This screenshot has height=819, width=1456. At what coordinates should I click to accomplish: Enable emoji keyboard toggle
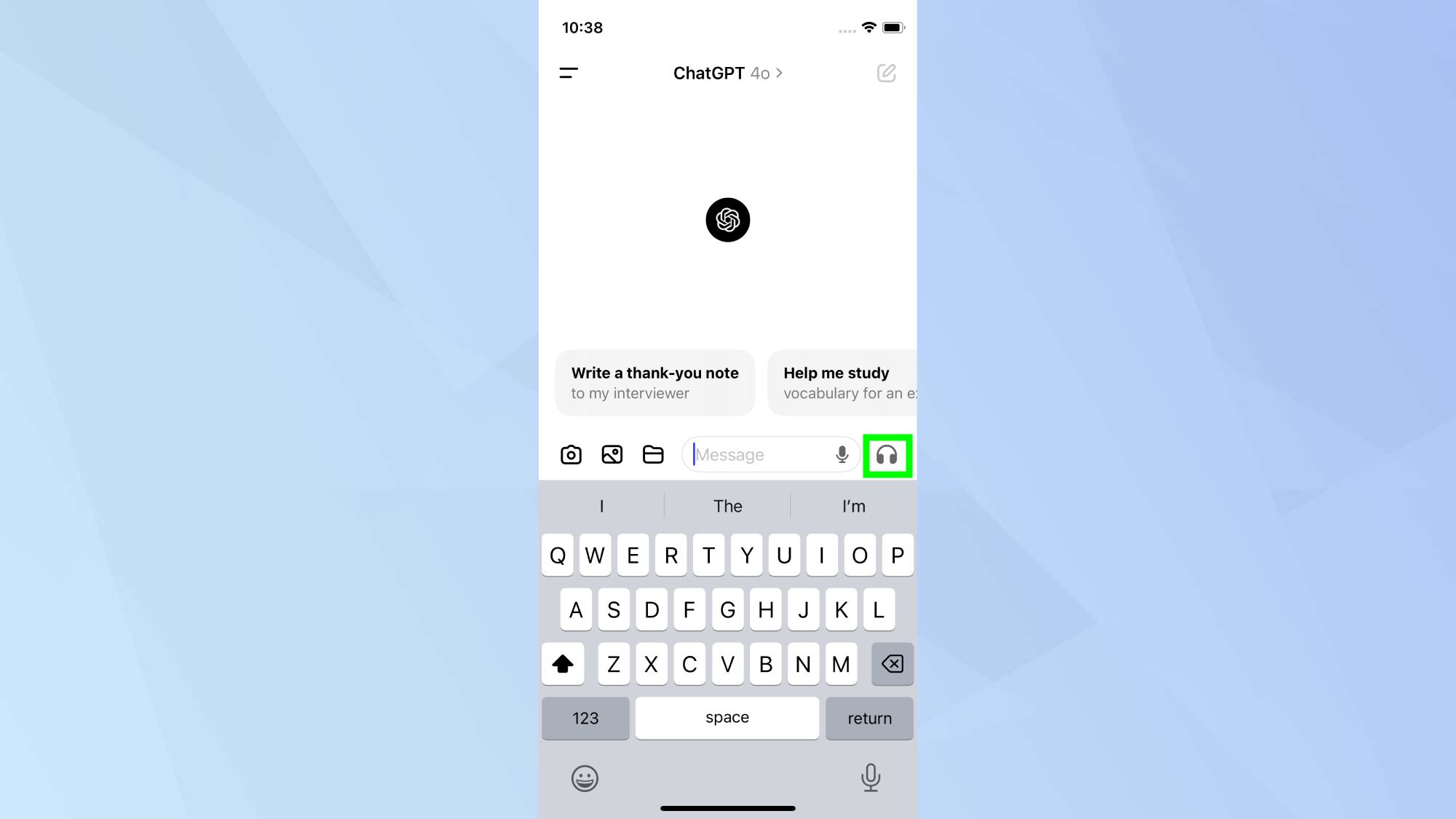tap(584, 778)
